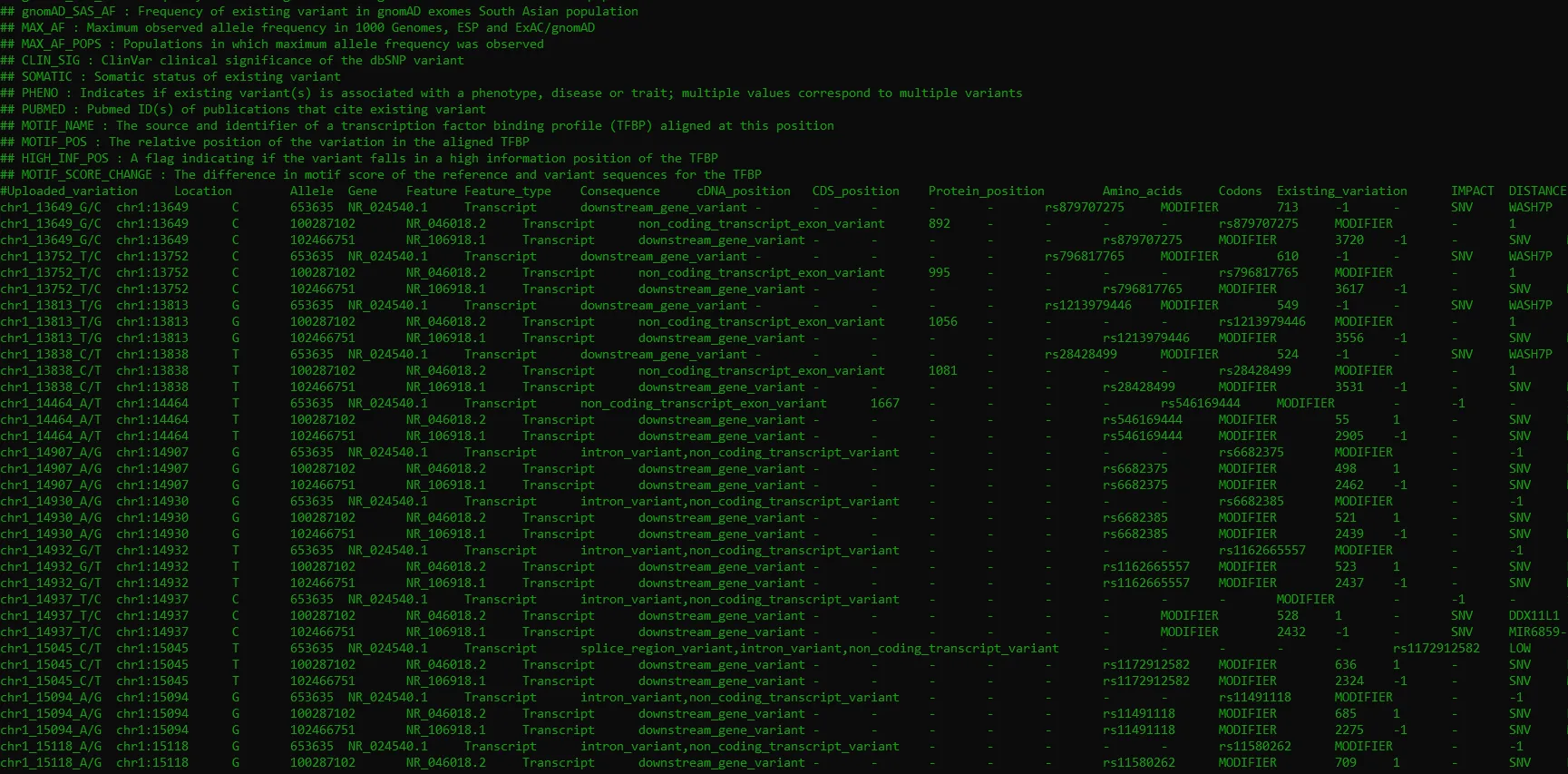Select the cDNA position value 892
The image size is (1568, 774).
pos(940,224)
